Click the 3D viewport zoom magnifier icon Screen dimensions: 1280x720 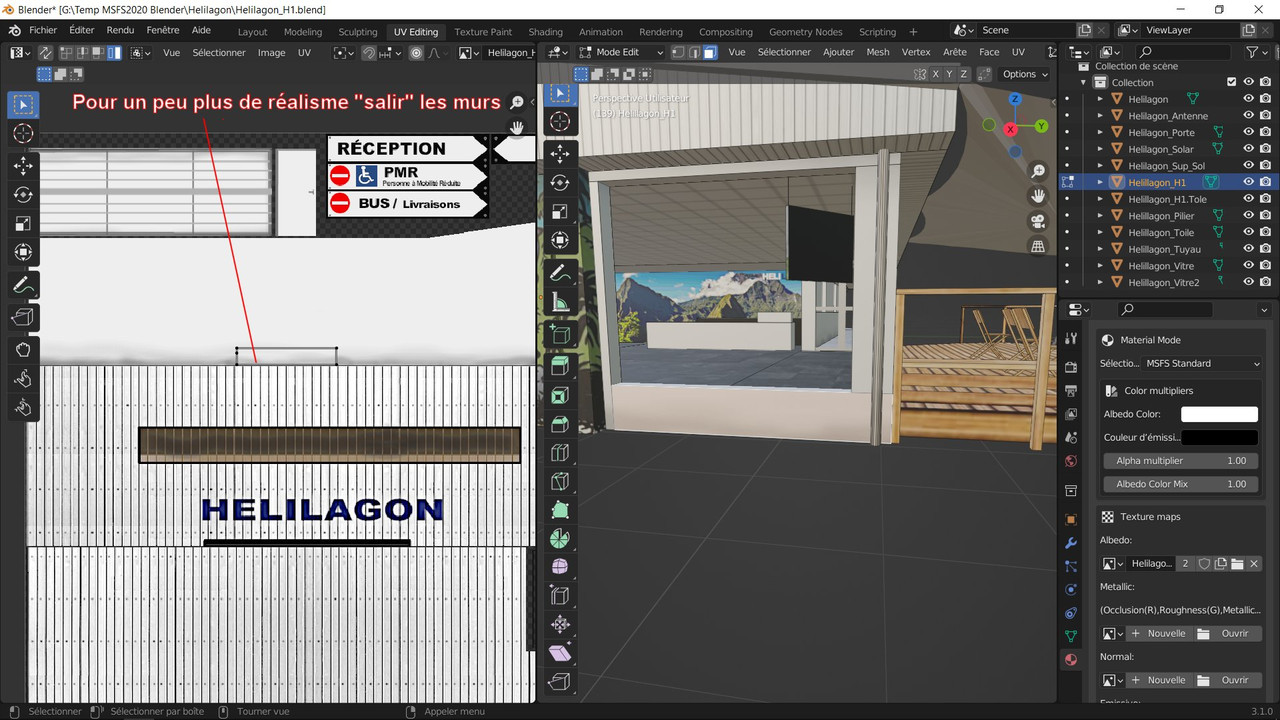[x=1038, y=172]
